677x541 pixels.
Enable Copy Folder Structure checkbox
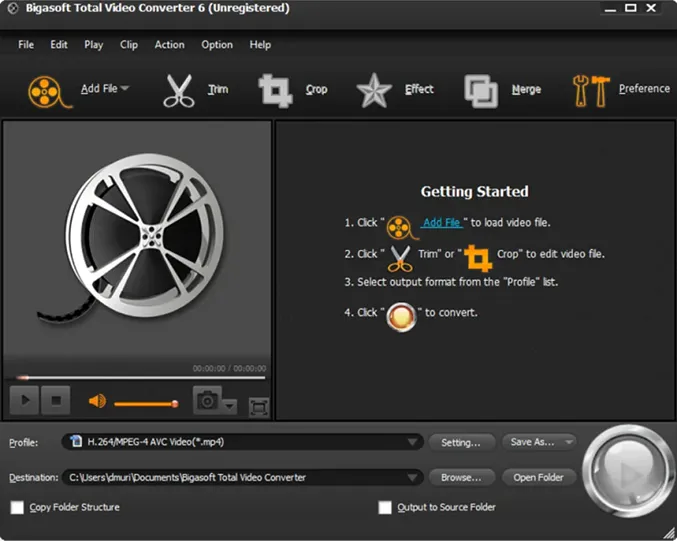pos(17,507)
